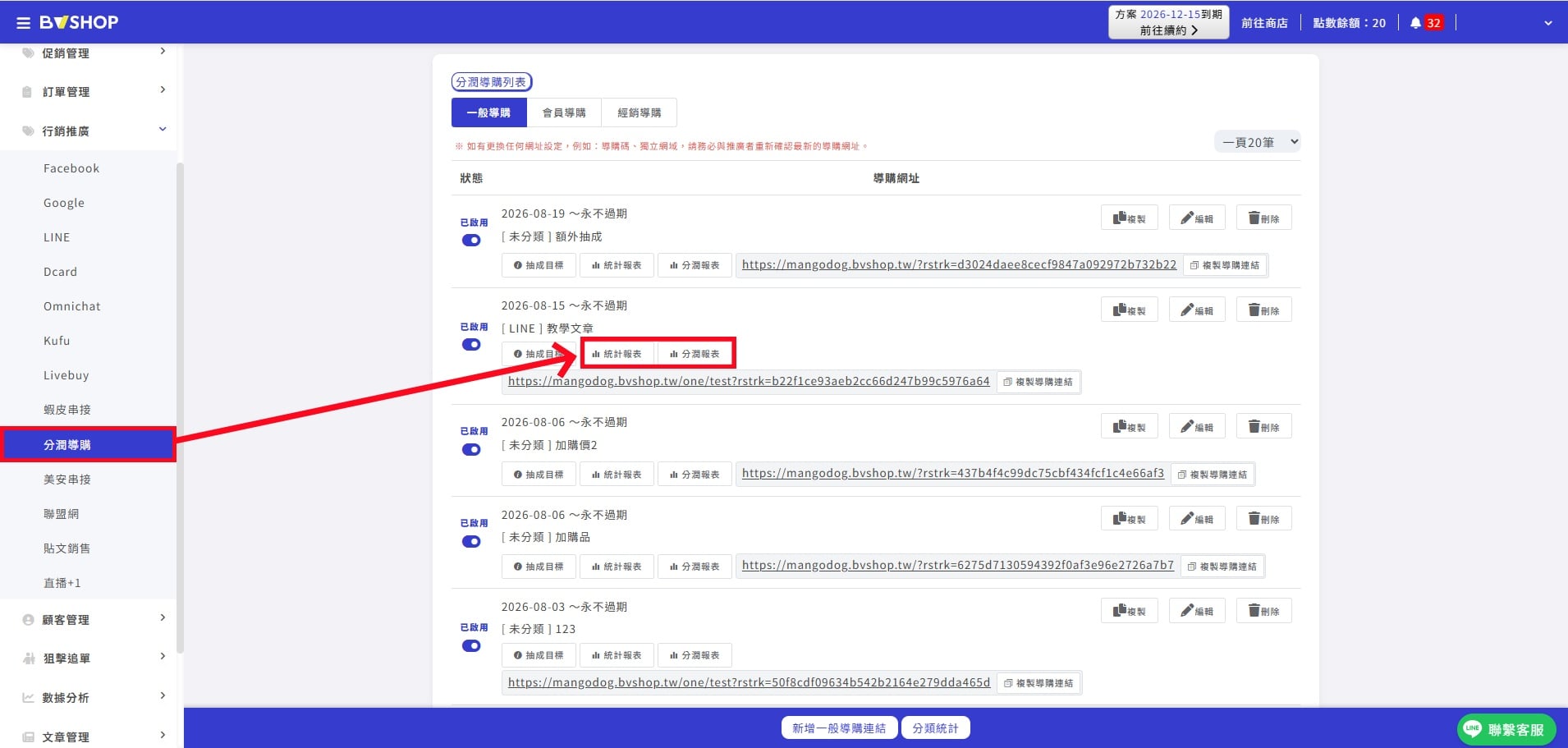Copy the 教學文章 referral entry

point(1129,310)
